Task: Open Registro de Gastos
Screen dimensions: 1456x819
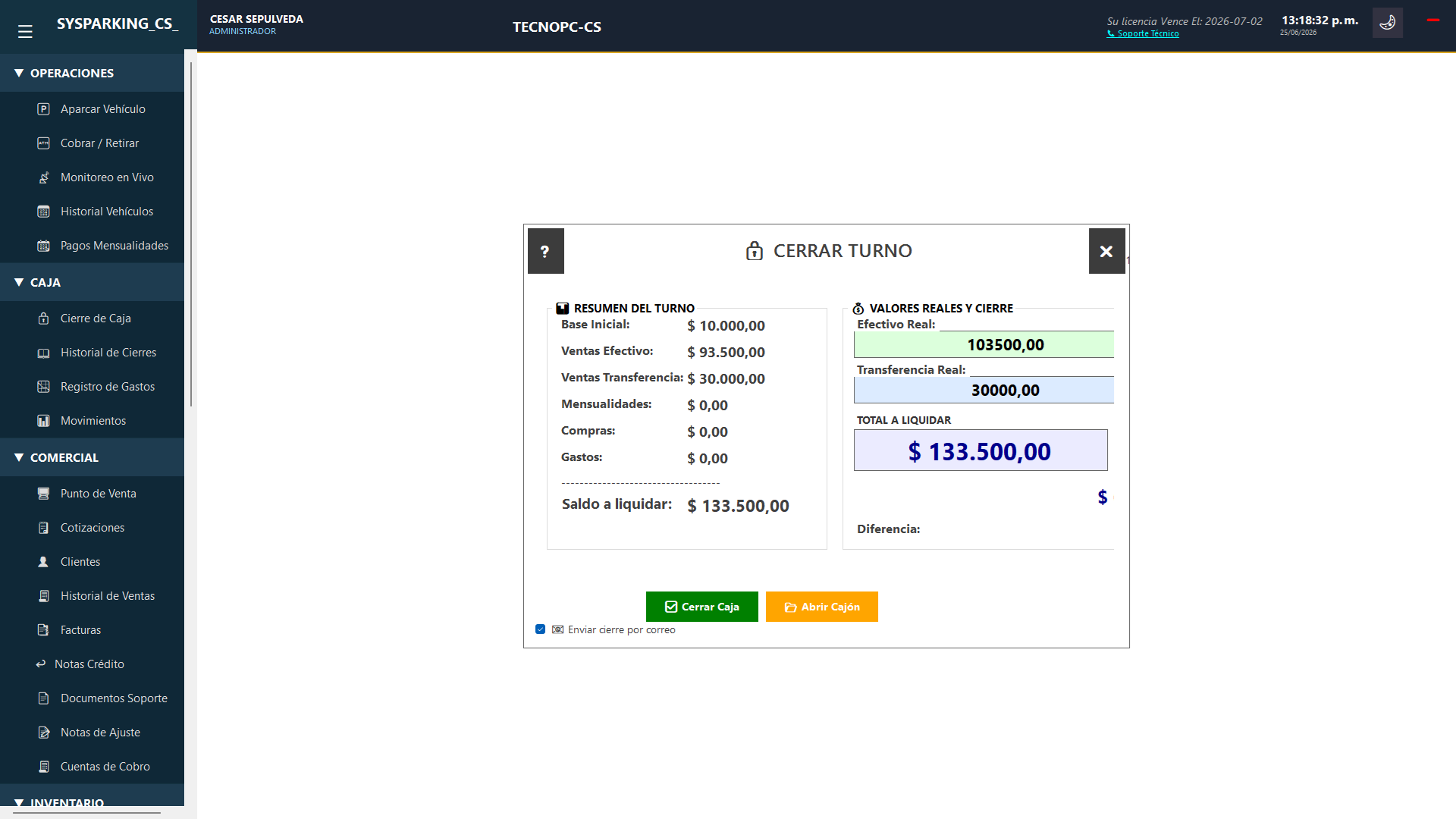Action: click(92, 387)
